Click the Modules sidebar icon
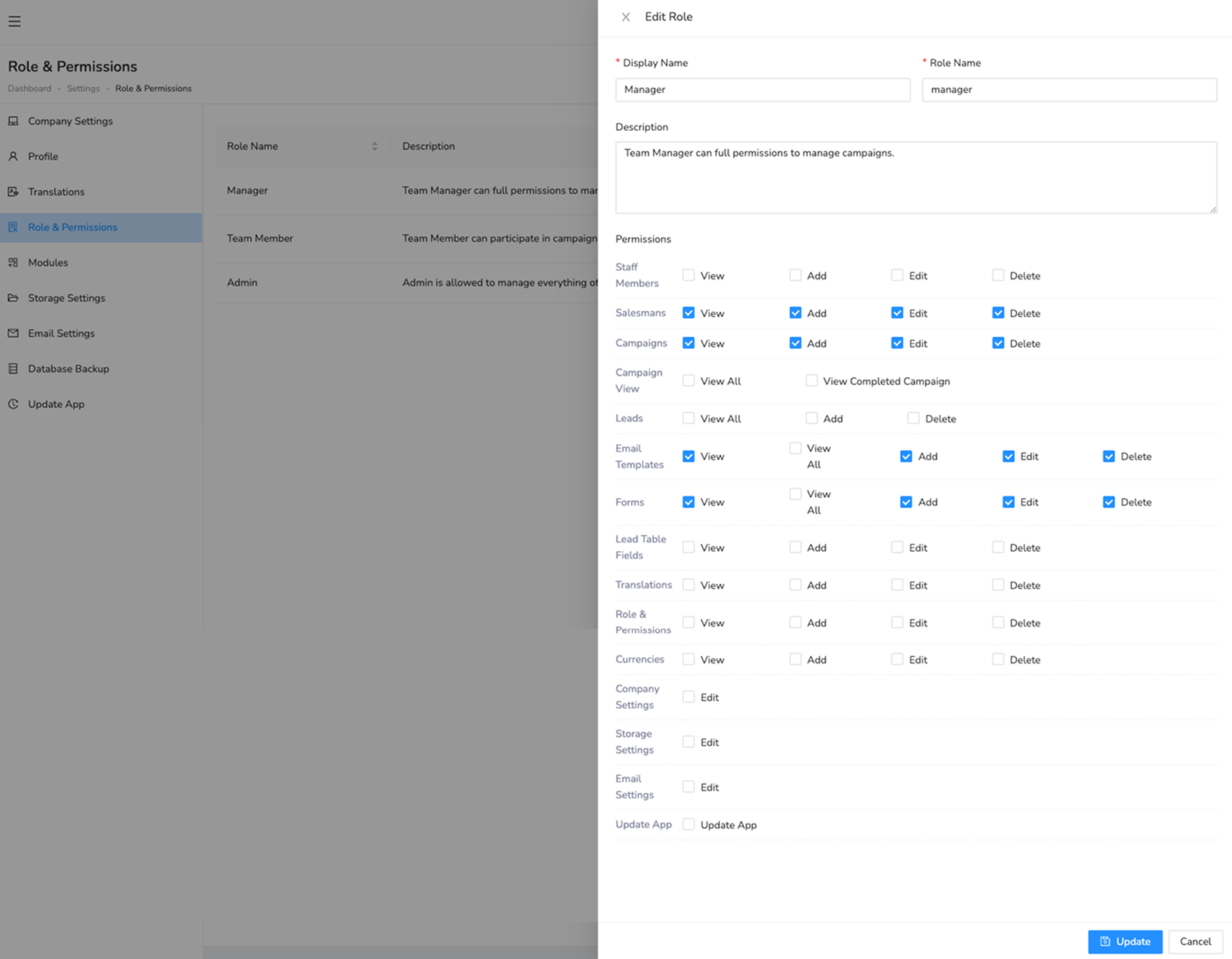Screen dimensions: 1232x959 pyautogui.click(x=13, y=262)
